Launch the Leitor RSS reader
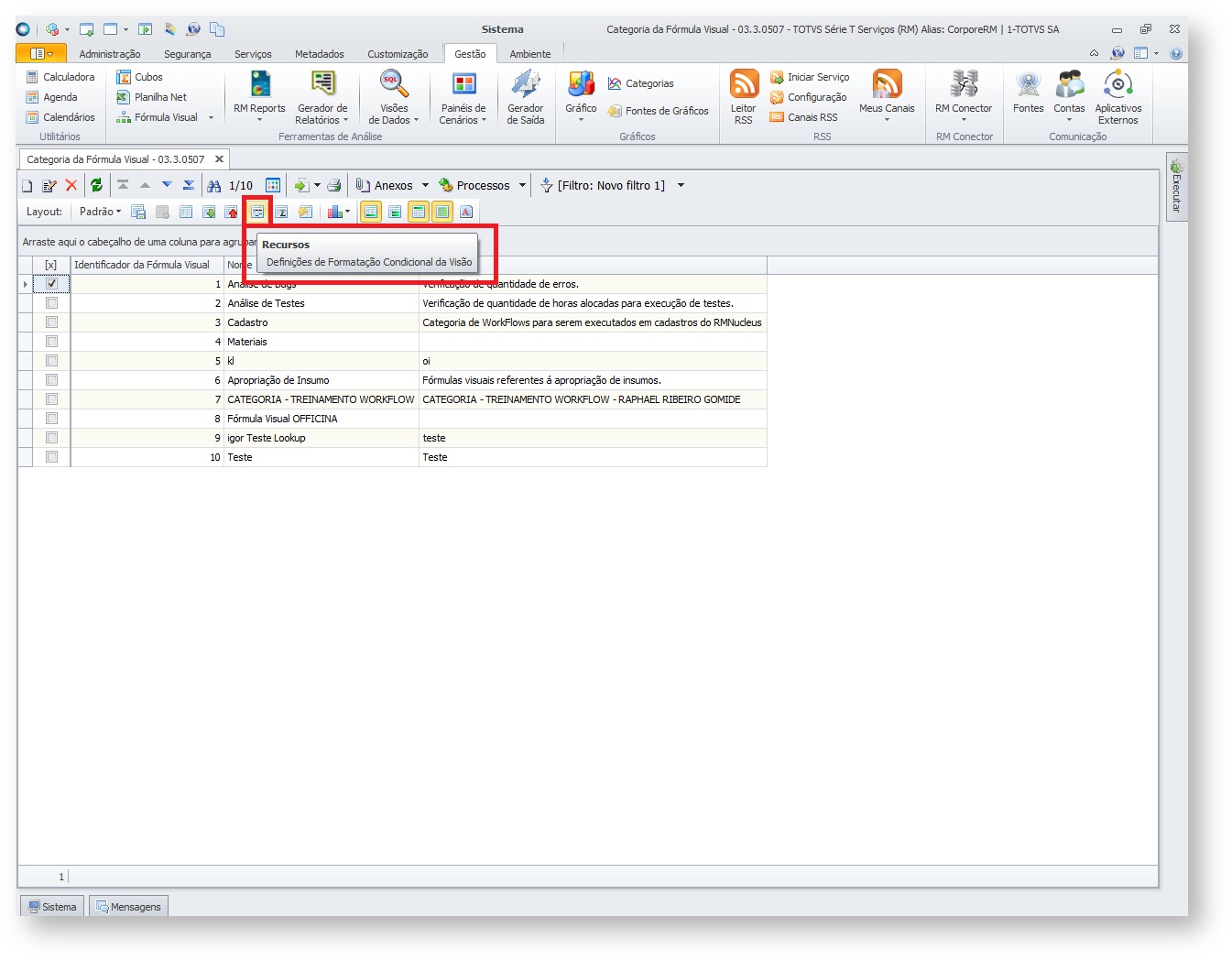The width and height of the screenshot is (1232, 960). coord(744,97)
